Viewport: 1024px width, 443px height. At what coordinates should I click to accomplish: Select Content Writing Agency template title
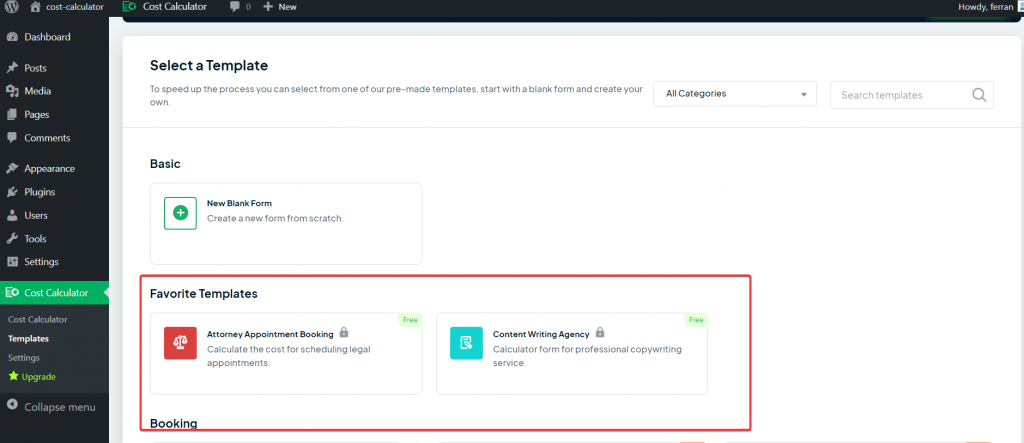pyautogui.click(x=541, y=334)
